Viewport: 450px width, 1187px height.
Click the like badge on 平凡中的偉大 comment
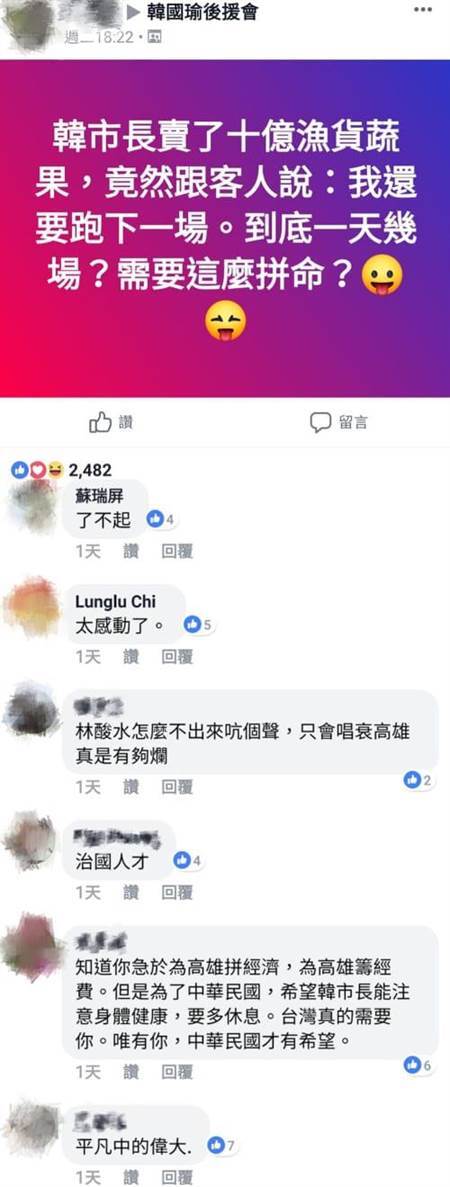[x=223, y=1145]
